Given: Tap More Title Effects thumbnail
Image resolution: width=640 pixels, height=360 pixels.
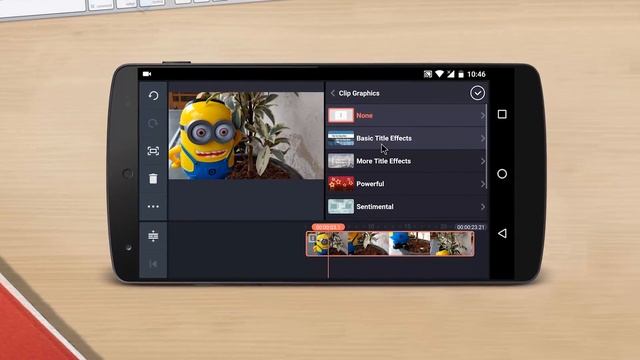Looking at the screenshot, I should click(341, 161).
